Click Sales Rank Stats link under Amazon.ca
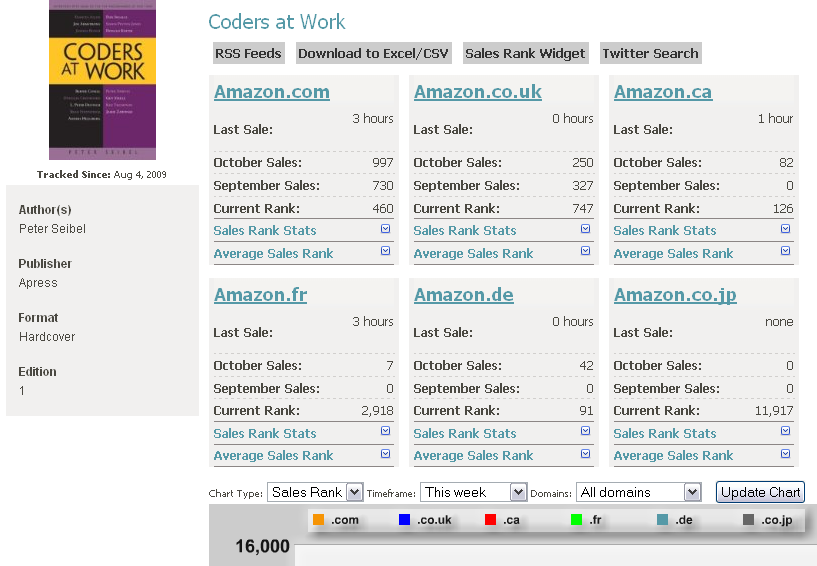Screen dimensions: 817x566 [665, 230]
